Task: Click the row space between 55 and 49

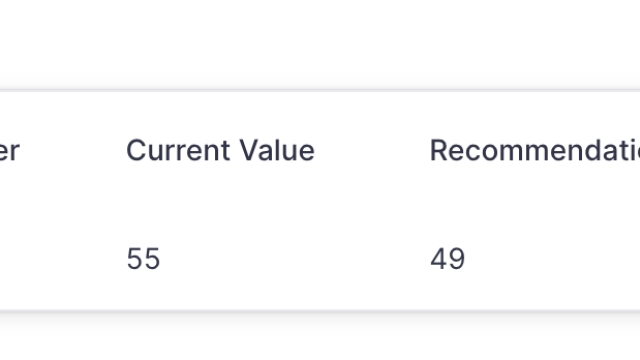Action: (295, 258)
